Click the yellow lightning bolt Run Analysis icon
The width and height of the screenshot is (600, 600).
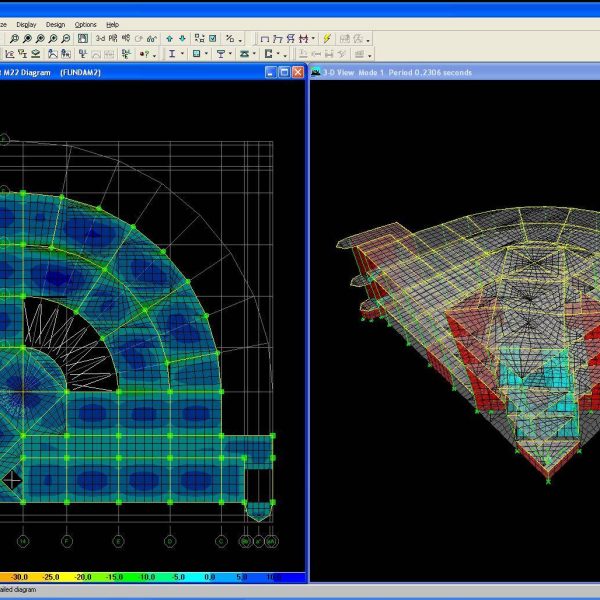[x=325, y=38]
